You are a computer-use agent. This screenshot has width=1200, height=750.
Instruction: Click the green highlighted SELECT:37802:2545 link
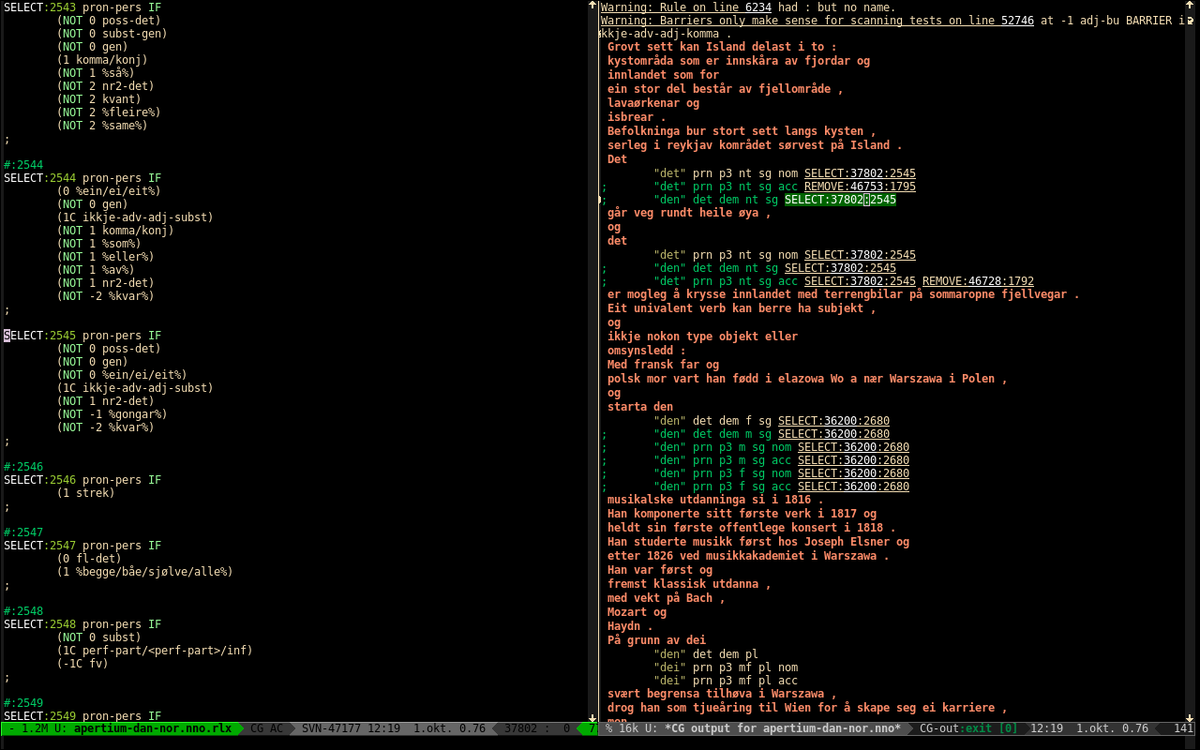point(840,200)
